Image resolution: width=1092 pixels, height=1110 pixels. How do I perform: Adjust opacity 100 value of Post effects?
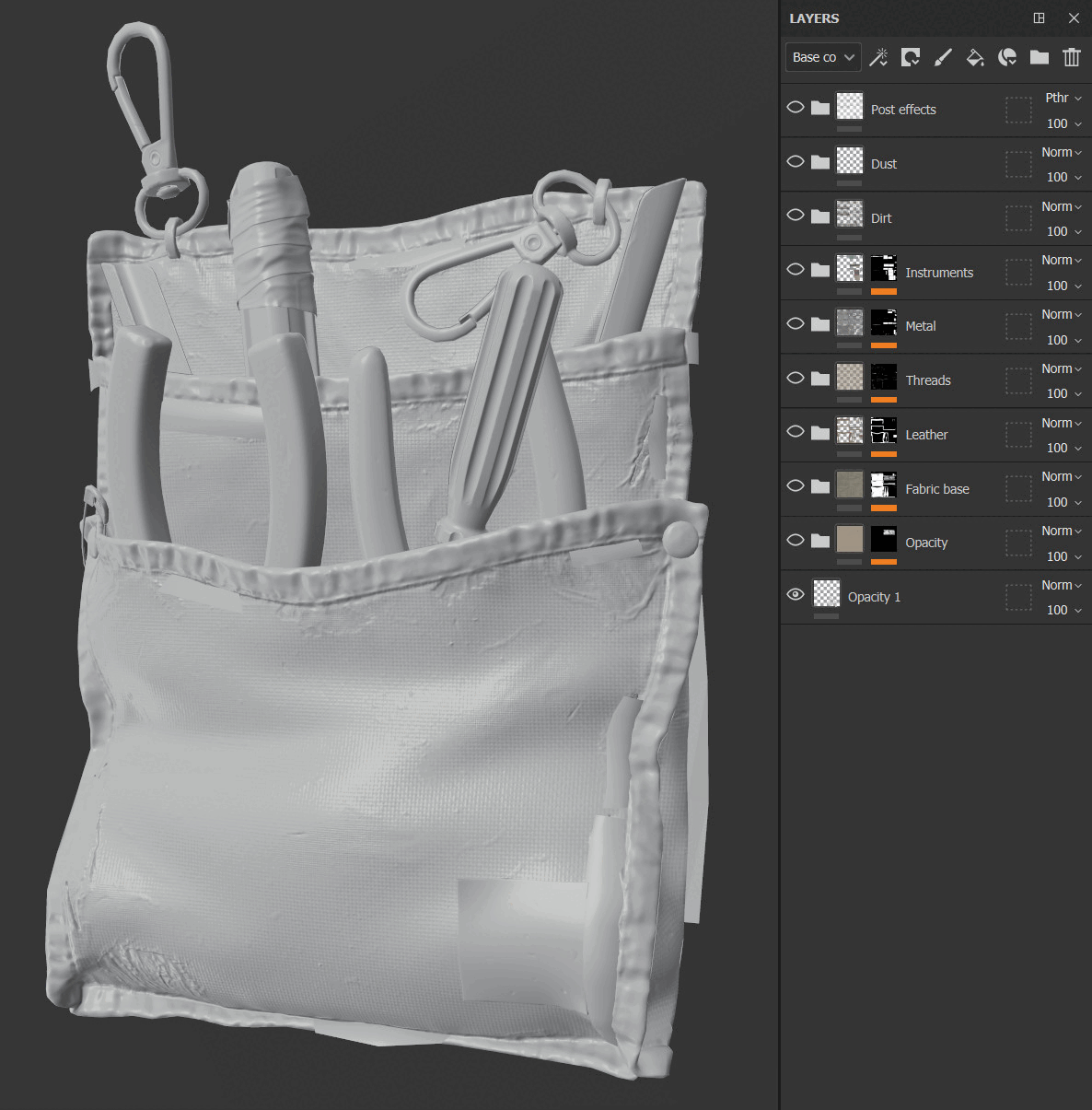(1063, 123)
